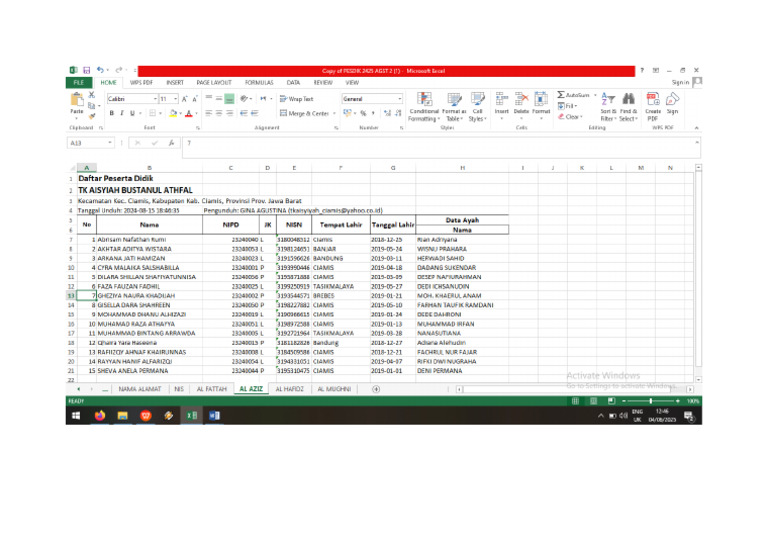The image size is (768, 543).
Task: Click the zoom slider handle in status bar
Action: point(650,401)
